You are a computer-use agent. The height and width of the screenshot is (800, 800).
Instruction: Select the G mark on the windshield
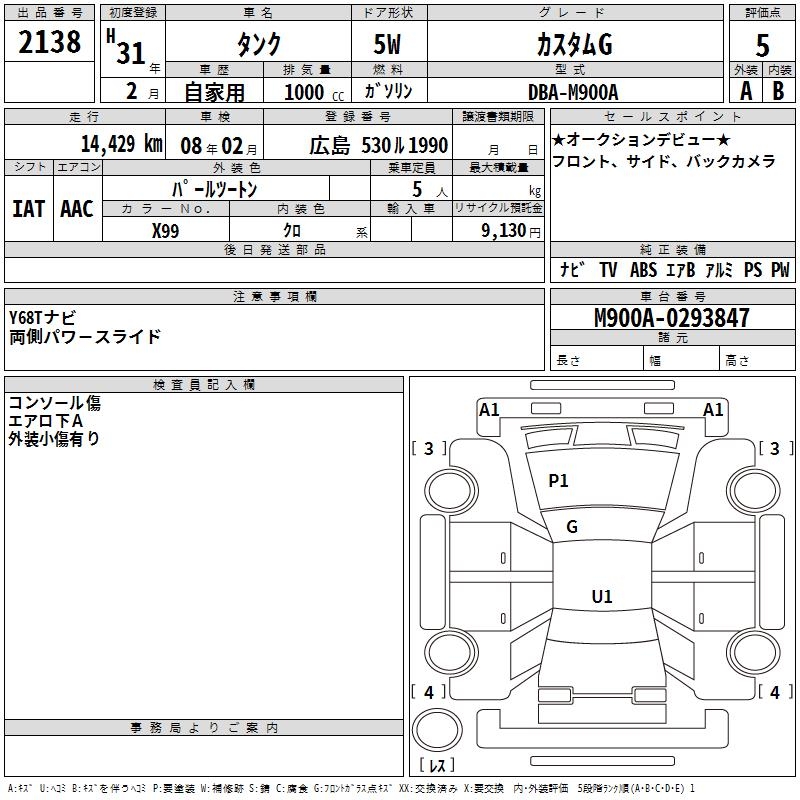(571, 527)
